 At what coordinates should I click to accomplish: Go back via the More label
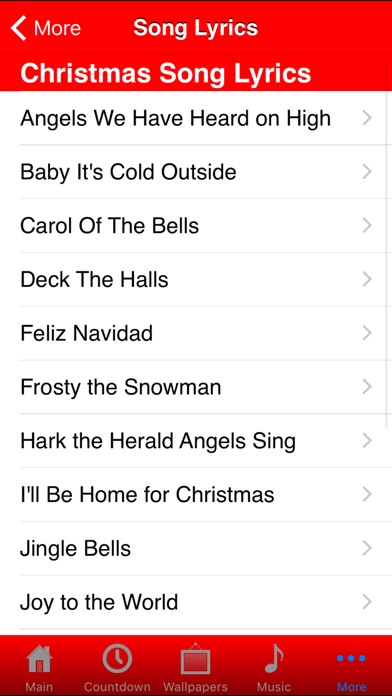pyautogui.click(x=57, y=28)
